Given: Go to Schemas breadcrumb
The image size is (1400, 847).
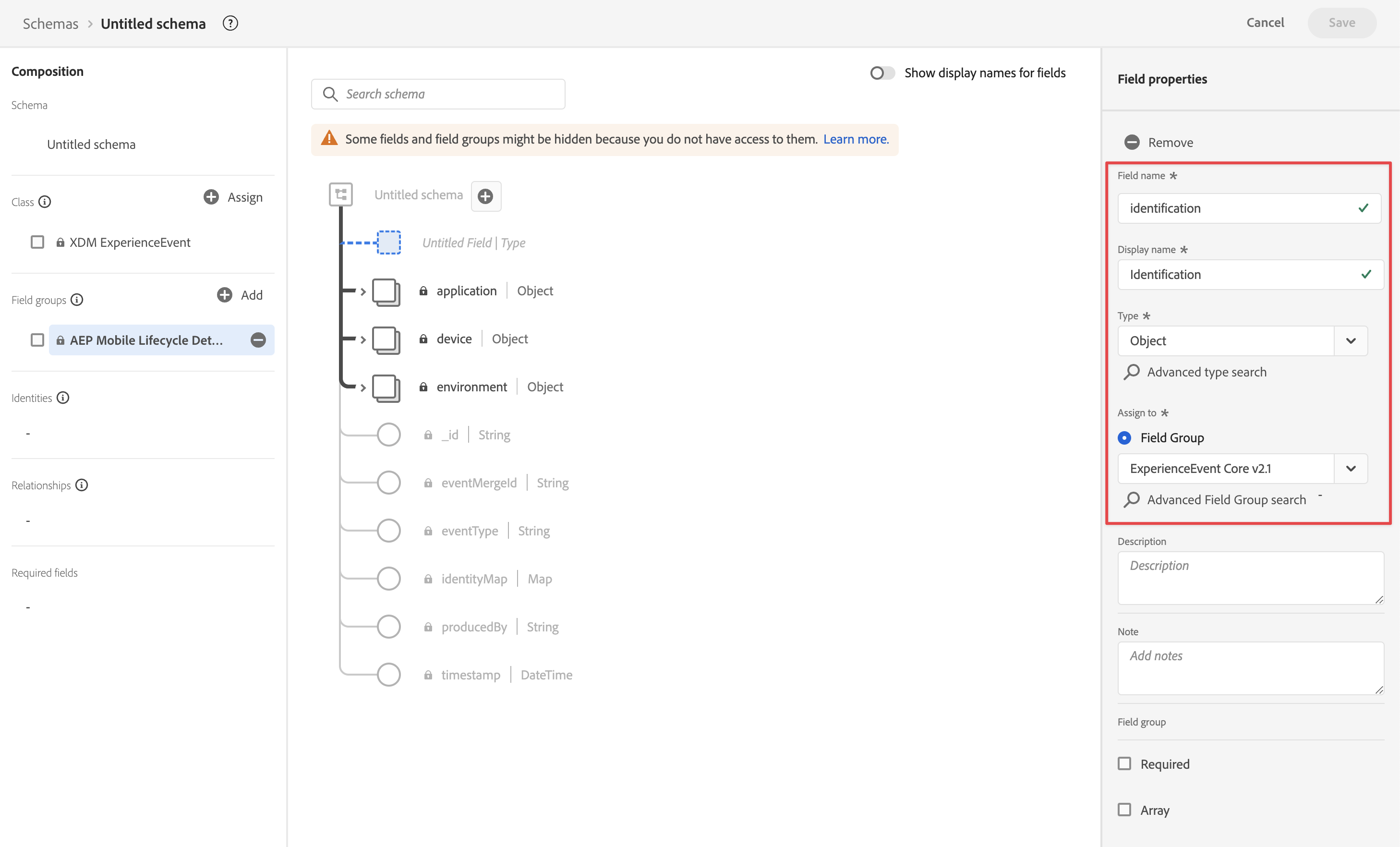Looking at the screenshot, I should 50,24.
